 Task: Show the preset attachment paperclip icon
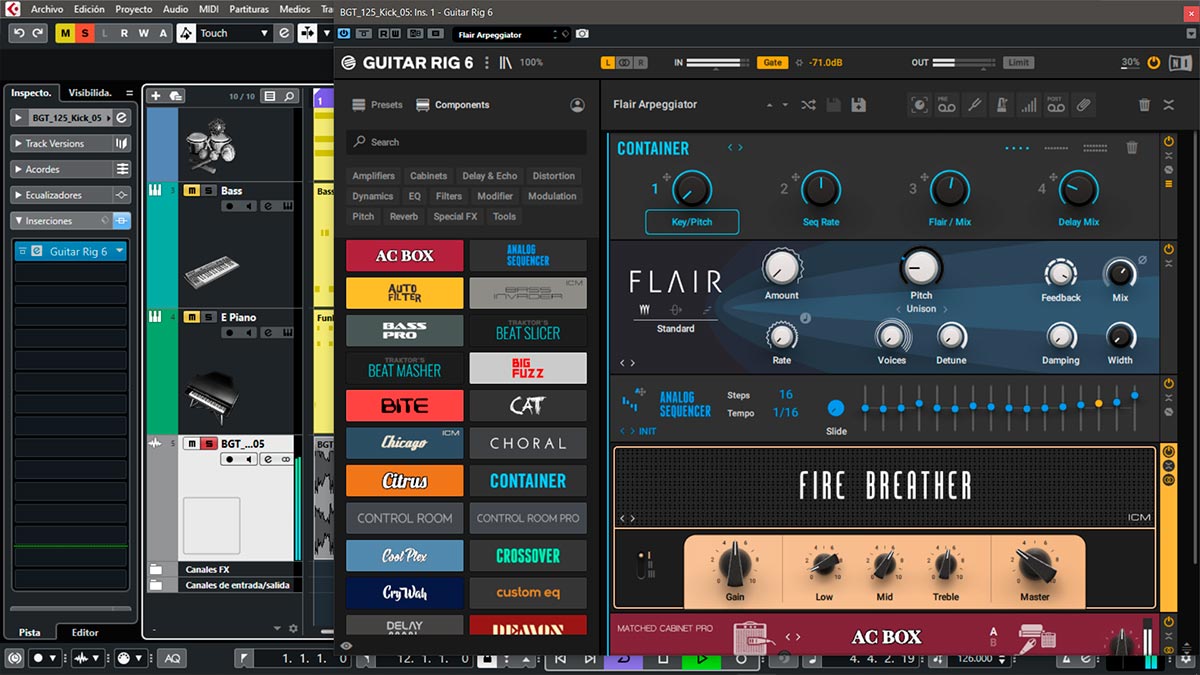click(1082, 104)
